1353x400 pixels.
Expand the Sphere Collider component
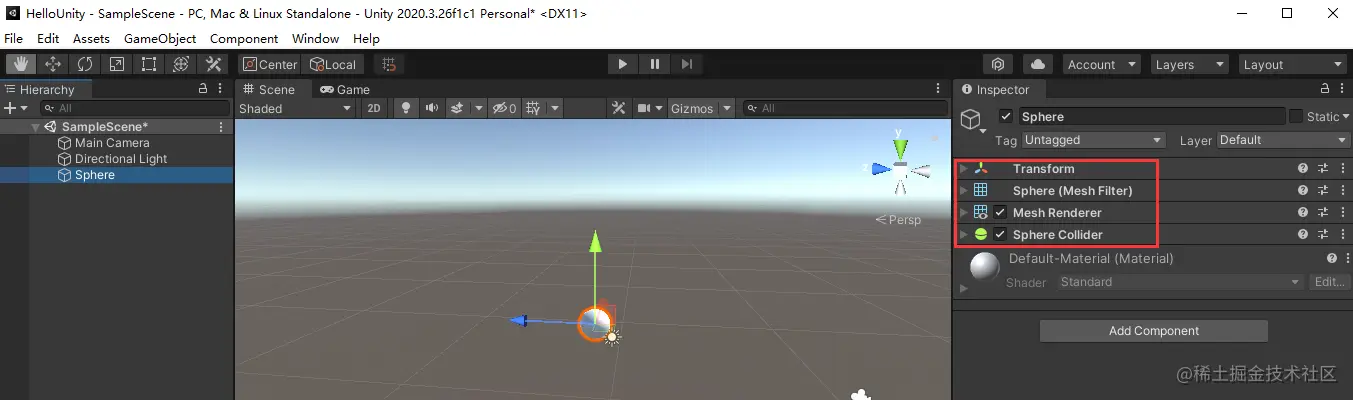pos(964,235)
